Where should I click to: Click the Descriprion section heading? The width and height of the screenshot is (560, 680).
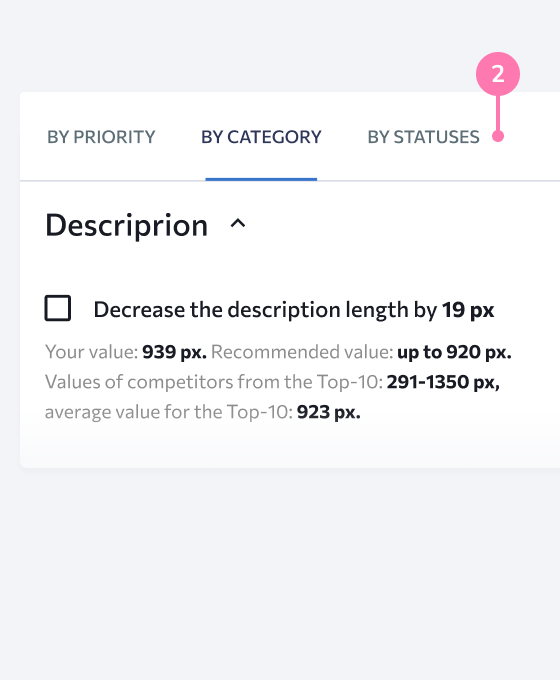tap(127, 226)
